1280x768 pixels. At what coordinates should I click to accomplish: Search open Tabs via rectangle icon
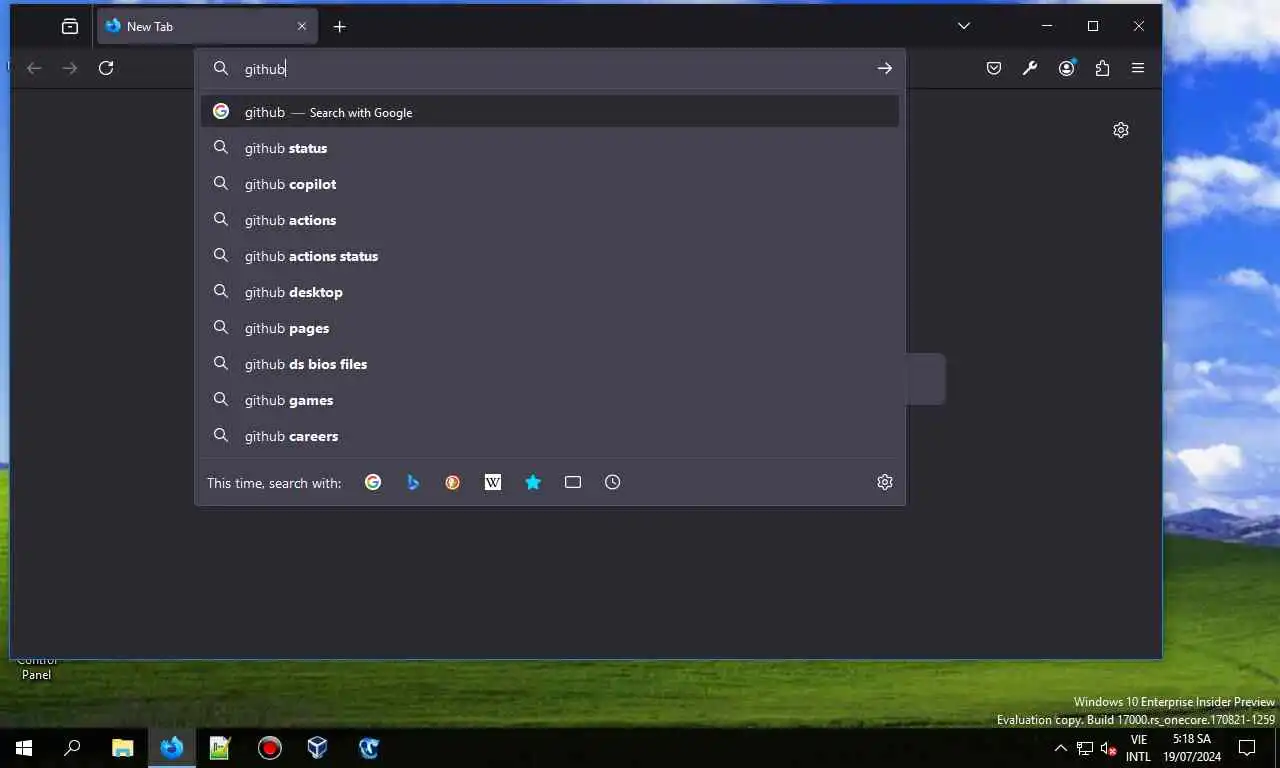coord(573,482)
